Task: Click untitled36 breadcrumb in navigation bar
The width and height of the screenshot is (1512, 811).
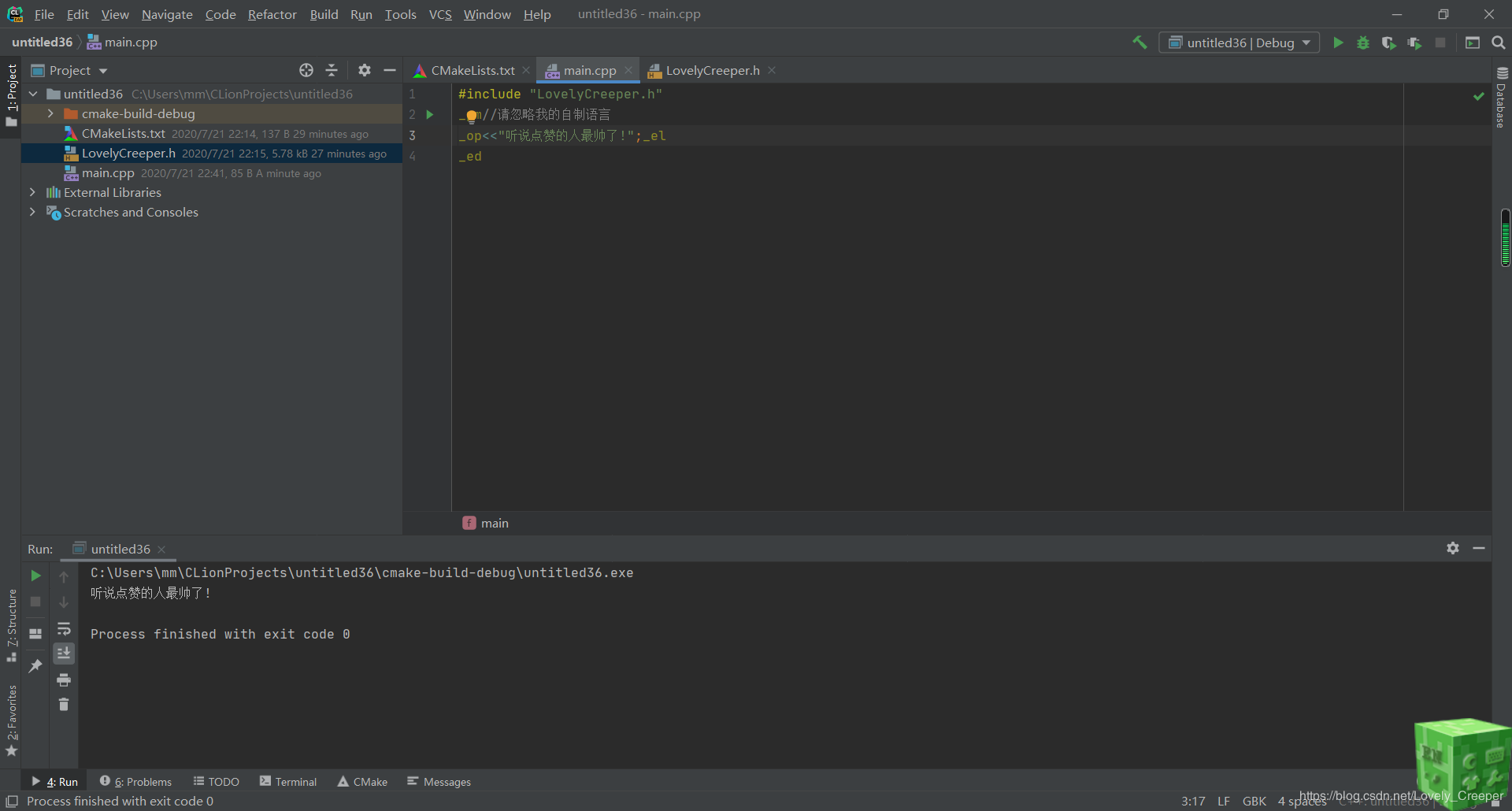Action: (x=42, y=42)
